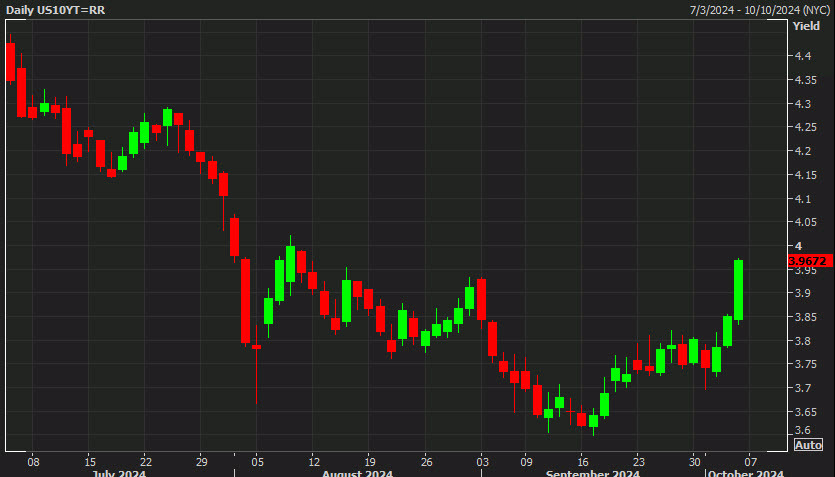The image size is (835, 477).
Task: Click the 03 date tick label
Action: click(x=482, y=462)
